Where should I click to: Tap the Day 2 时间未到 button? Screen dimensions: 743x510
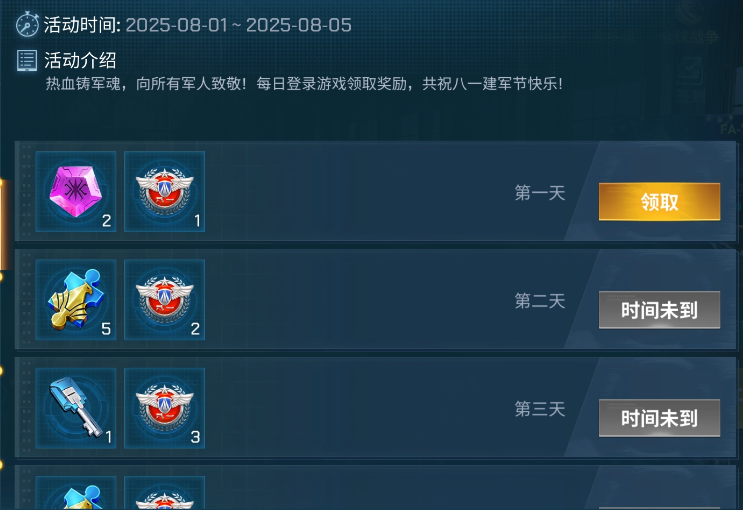659,310
